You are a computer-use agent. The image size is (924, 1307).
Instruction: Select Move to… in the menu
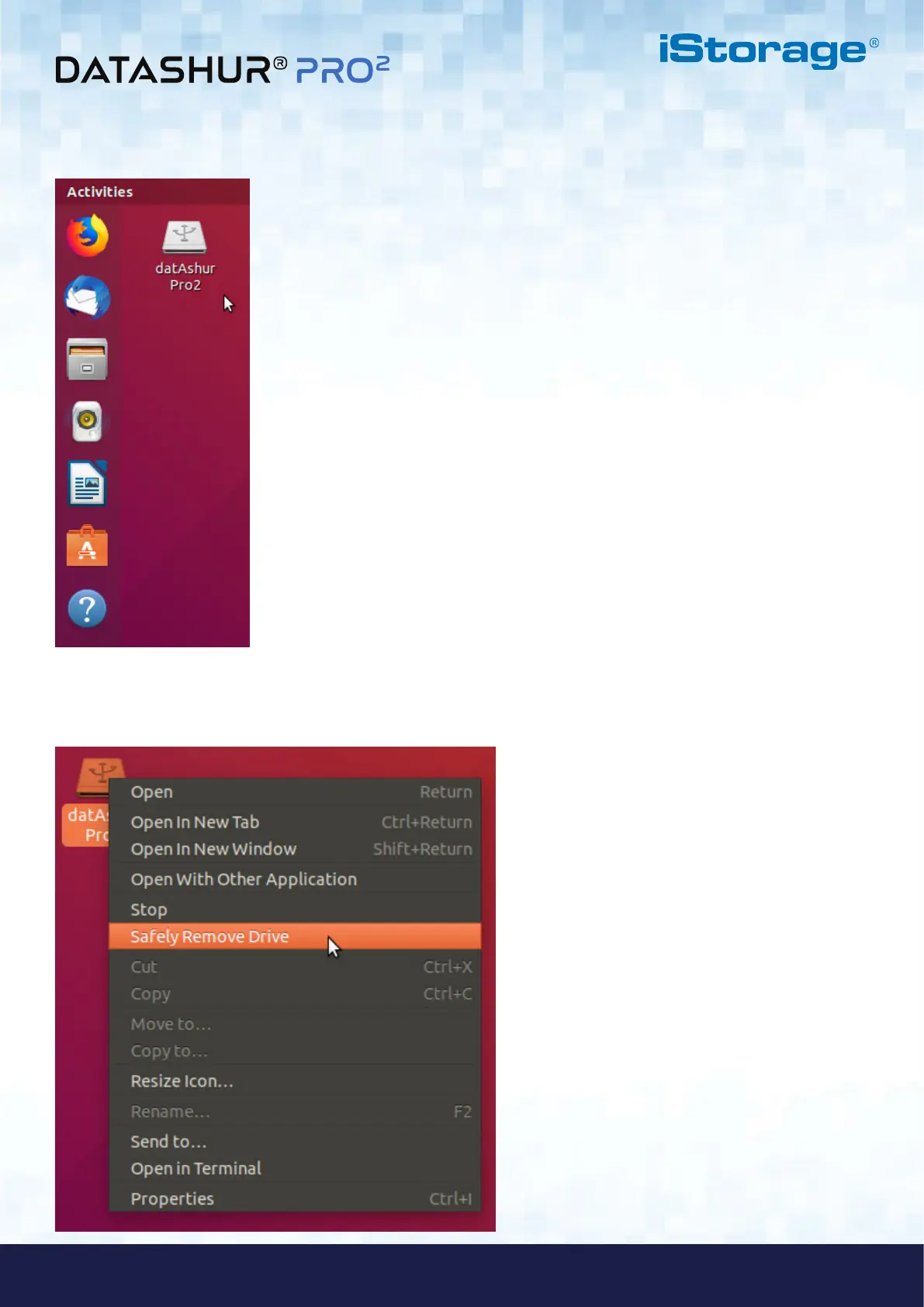click(295, 1024)
